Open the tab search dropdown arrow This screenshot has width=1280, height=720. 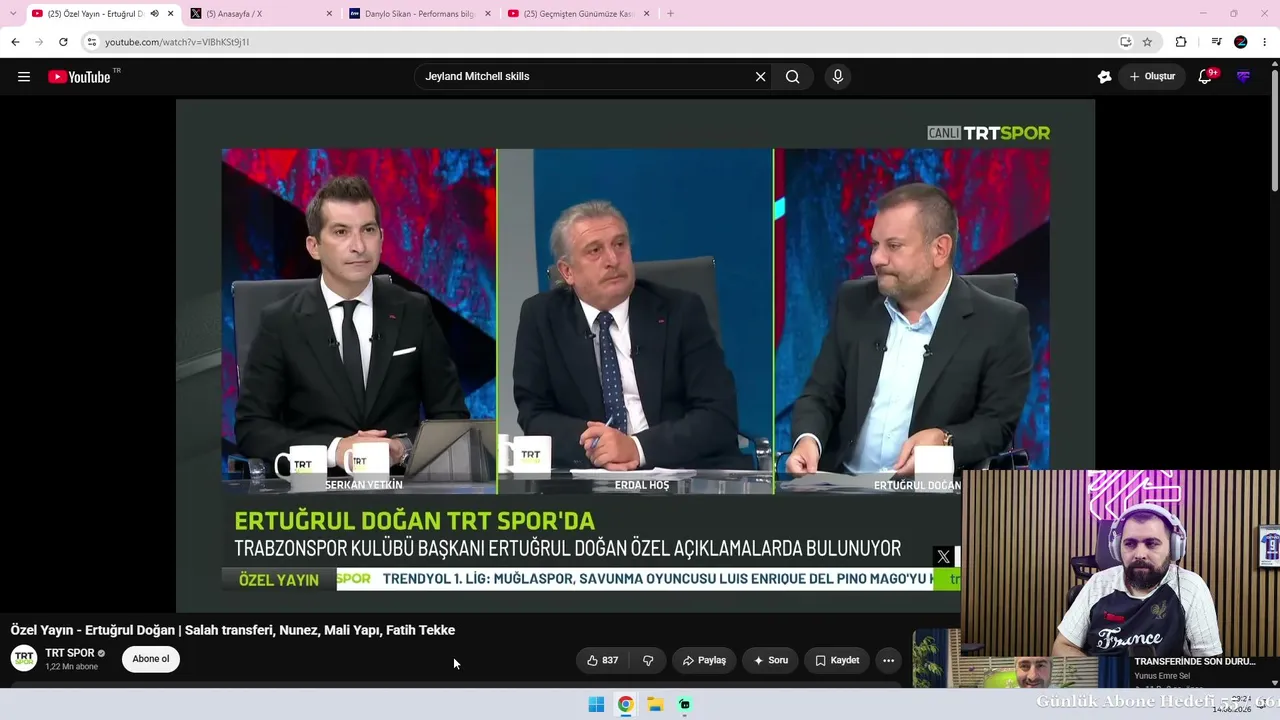(x=13, y=14)
